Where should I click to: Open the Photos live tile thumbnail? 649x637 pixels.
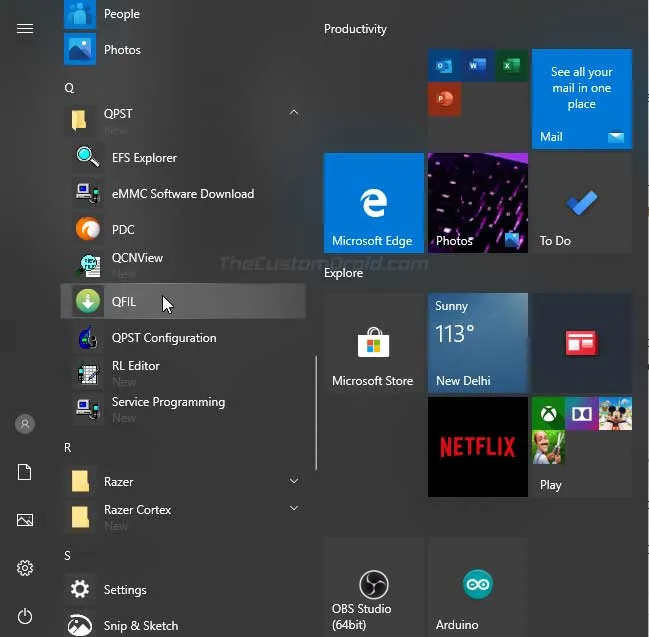pos(478,203)
